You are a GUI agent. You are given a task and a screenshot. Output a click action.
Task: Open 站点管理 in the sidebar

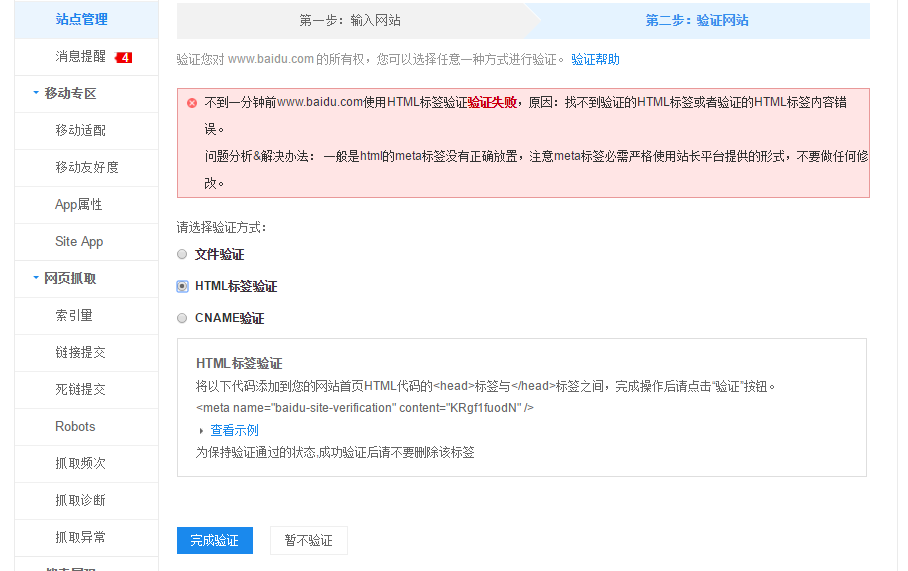click(80, 19)
